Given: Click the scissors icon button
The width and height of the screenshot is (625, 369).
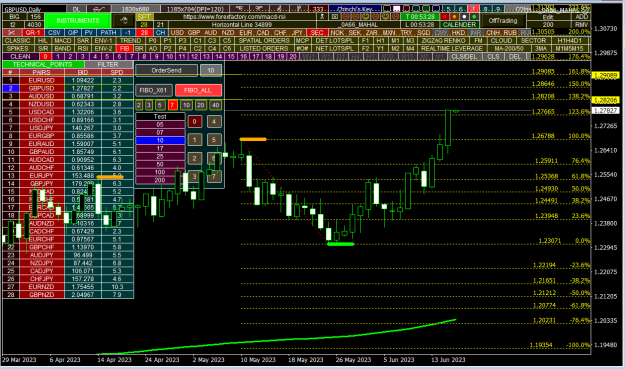Looking at the screenshot, I should point(12,33).
